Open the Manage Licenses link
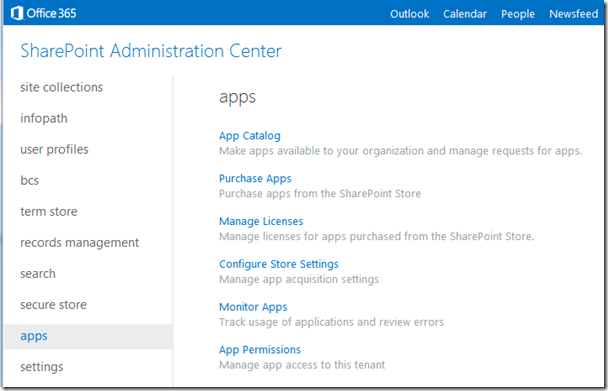 coord(261,221)
